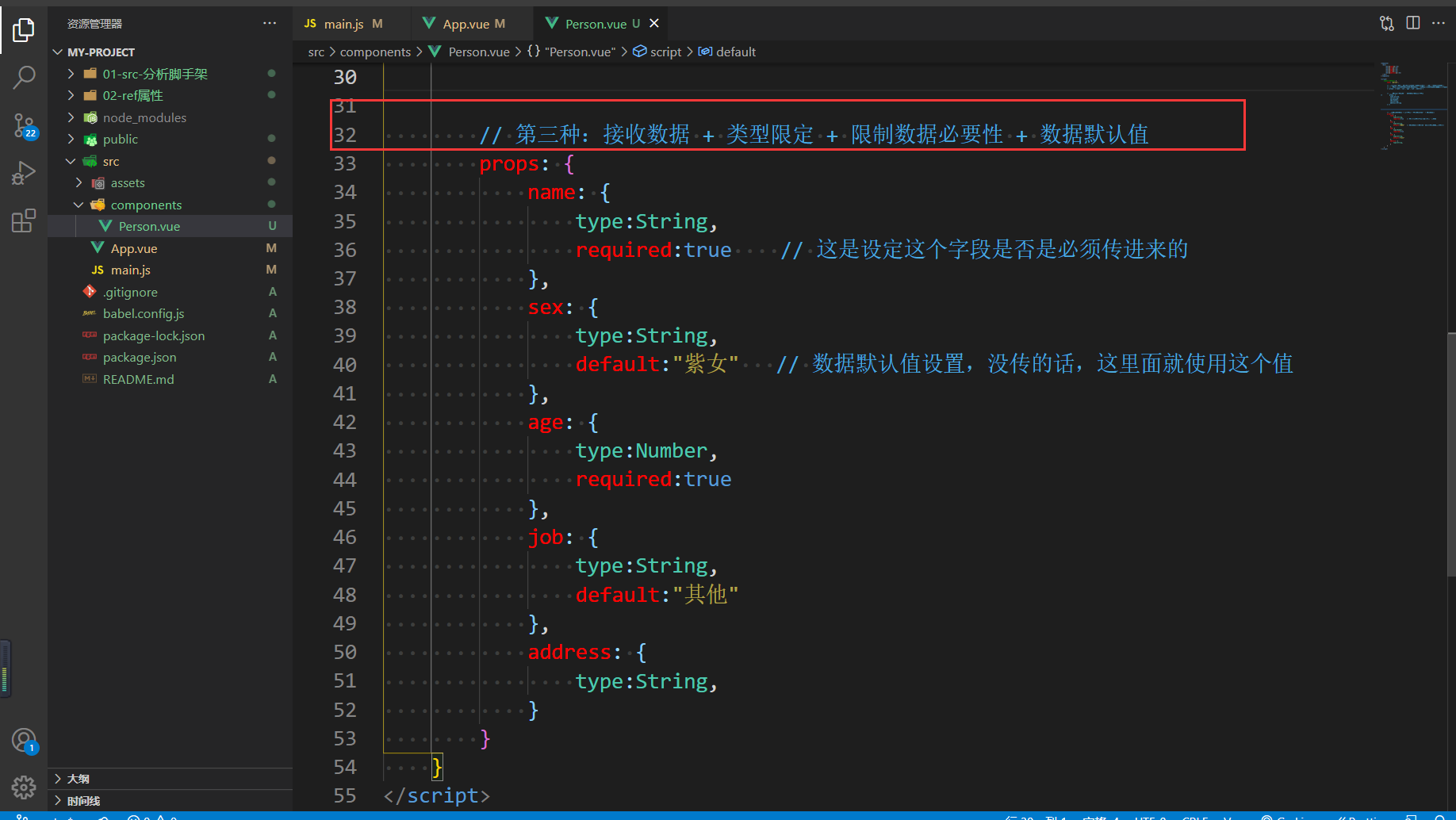Click the address key on line 50
The image size is (1456, 820).
pyautogui.click(x=570, y=652)
